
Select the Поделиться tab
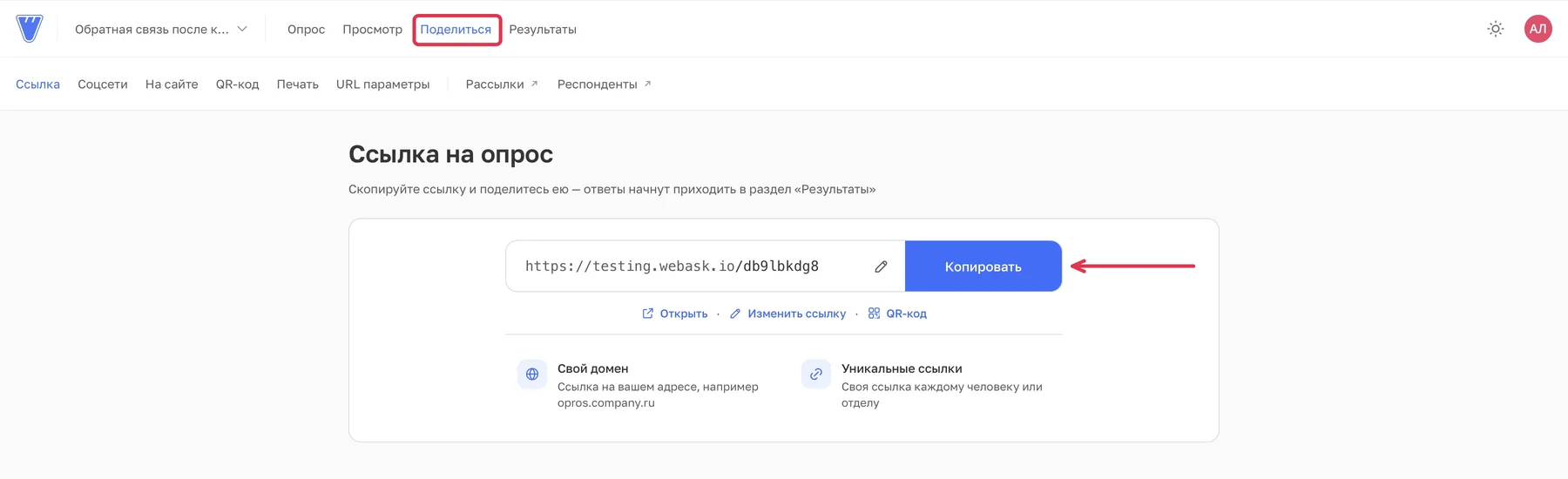[456, 29]
